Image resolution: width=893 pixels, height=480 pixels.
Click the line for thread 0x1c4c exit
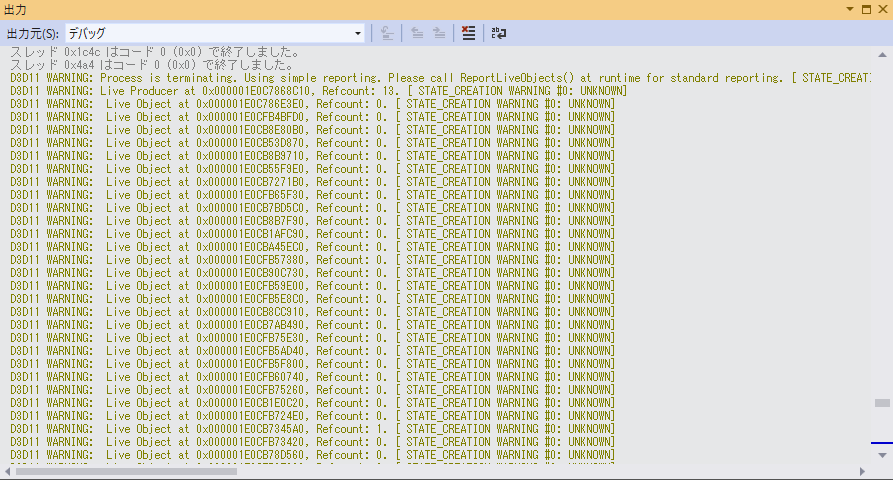[x=155, y=52]
